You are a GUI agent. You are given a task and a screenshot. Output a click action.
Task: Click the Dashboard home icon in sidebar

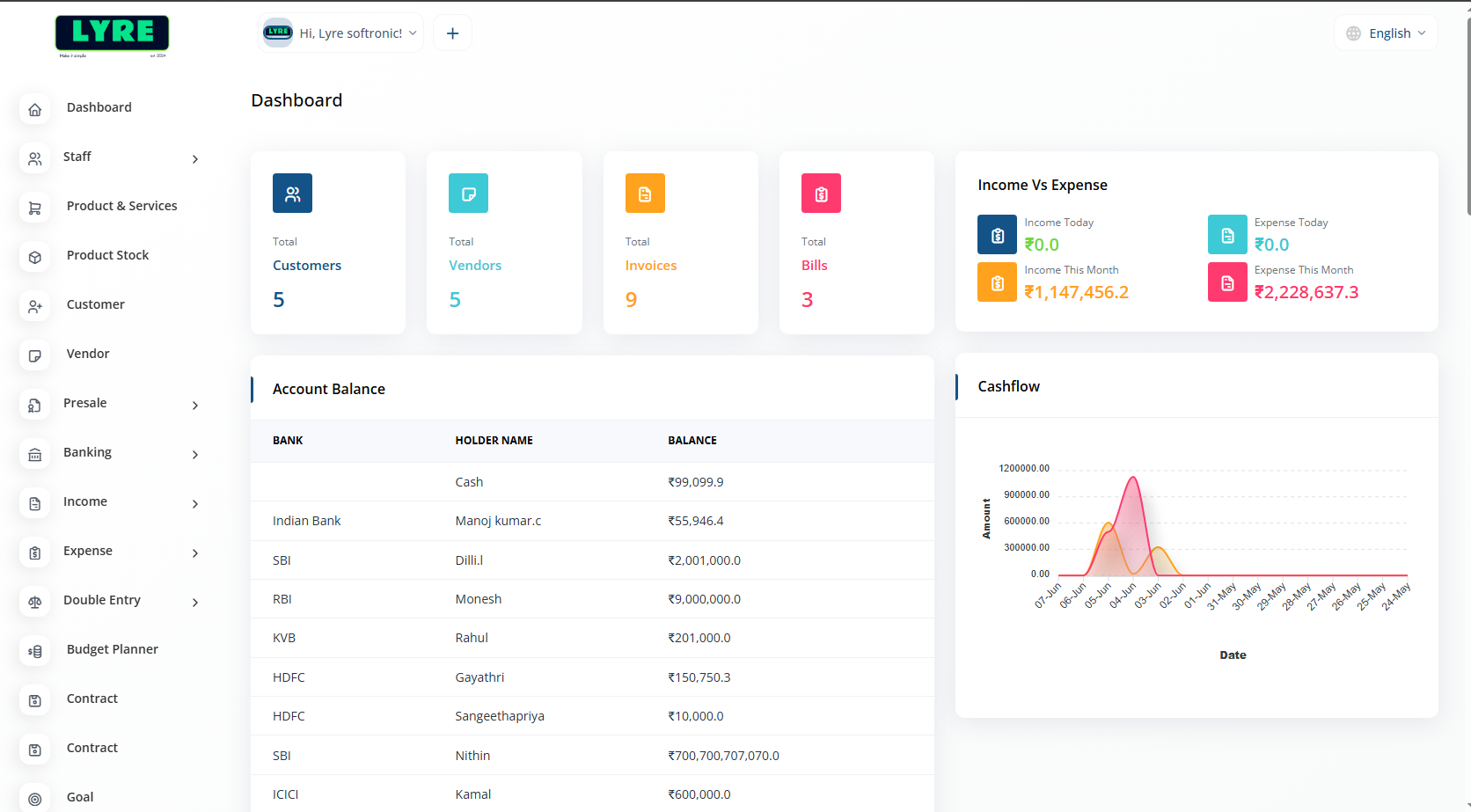tap(35, 110)
